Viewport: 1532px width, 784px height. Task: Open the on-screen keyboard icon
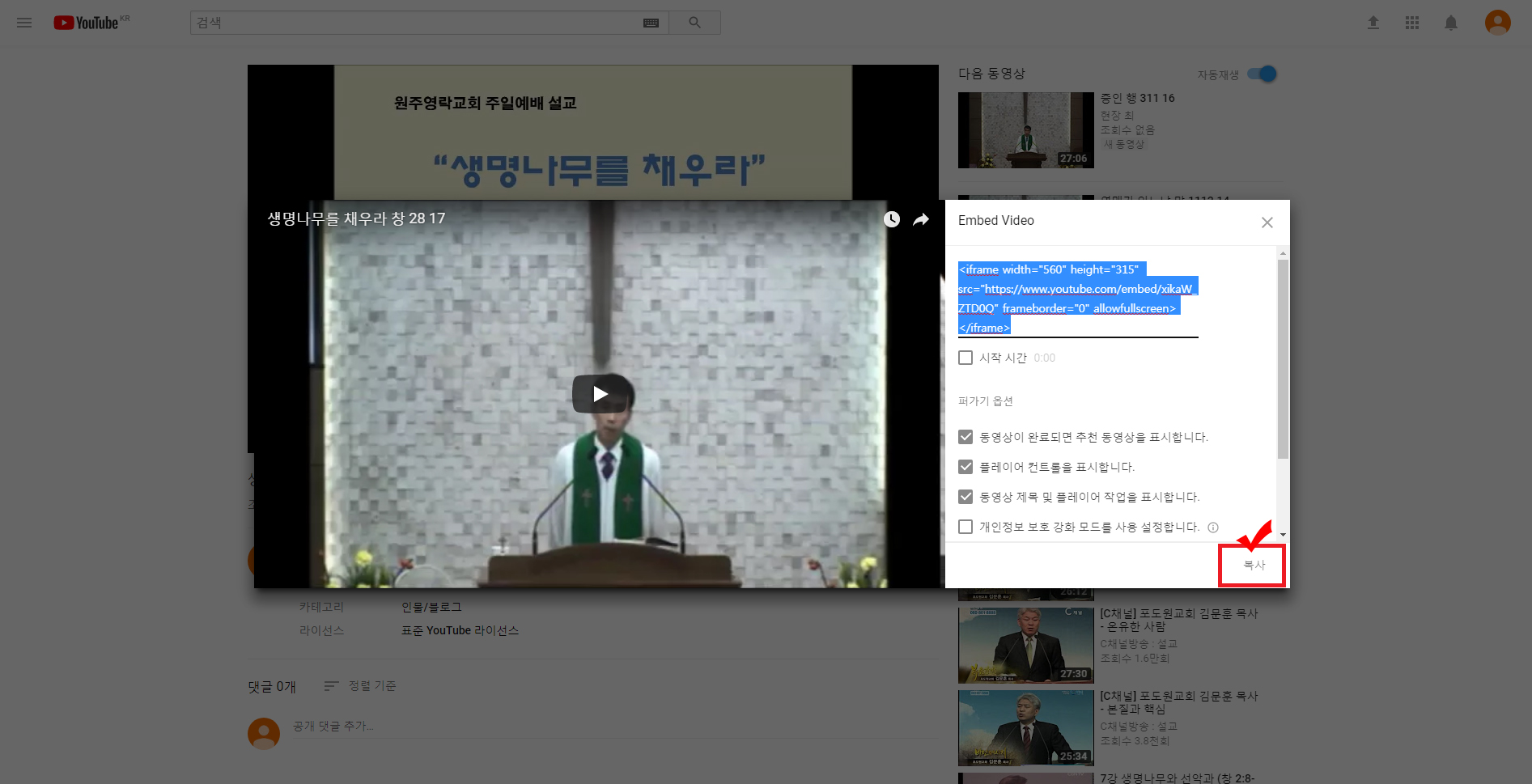(x=651, y=23)
